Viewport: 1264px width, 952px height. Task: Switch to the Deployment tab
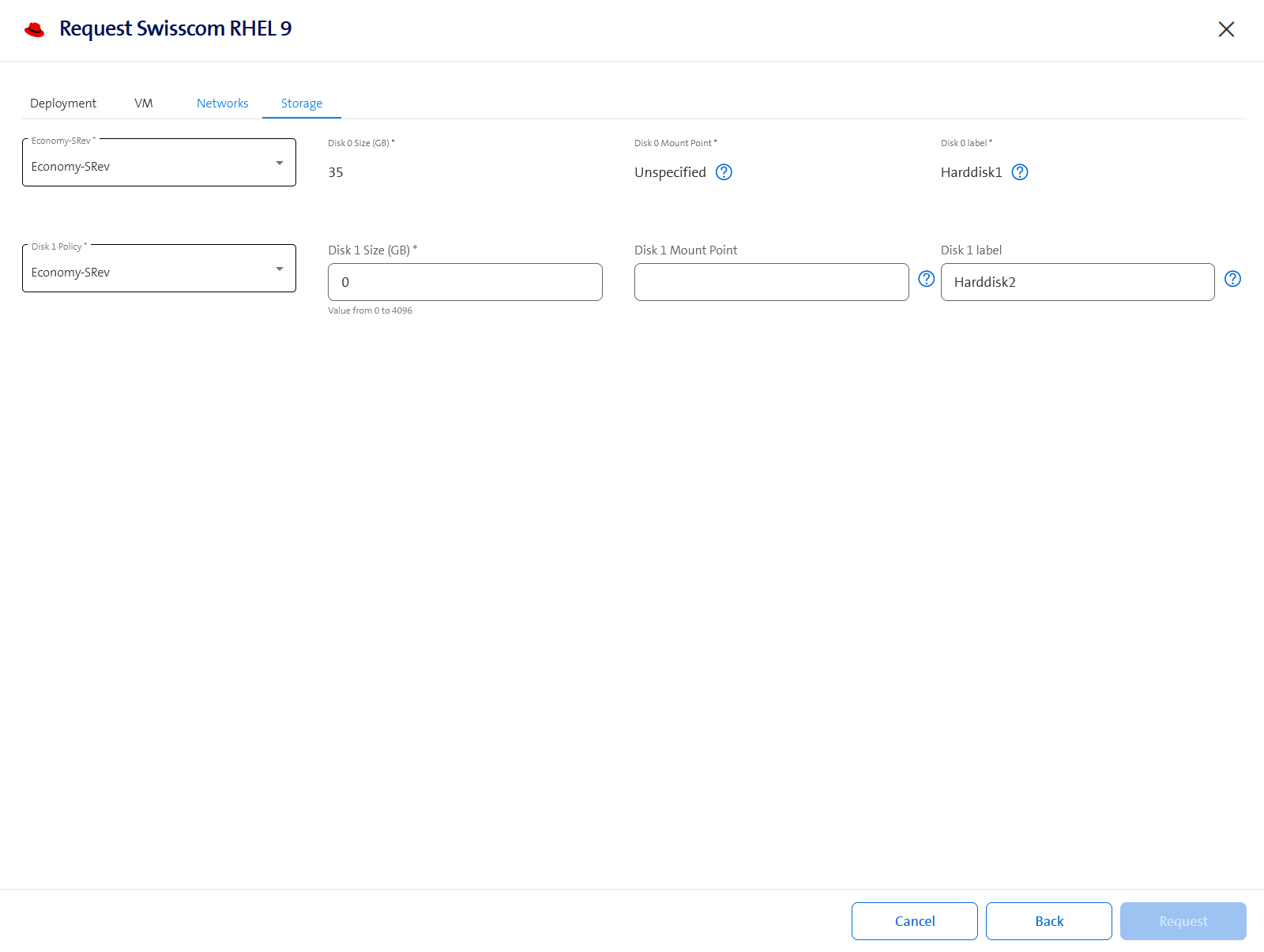63,103
